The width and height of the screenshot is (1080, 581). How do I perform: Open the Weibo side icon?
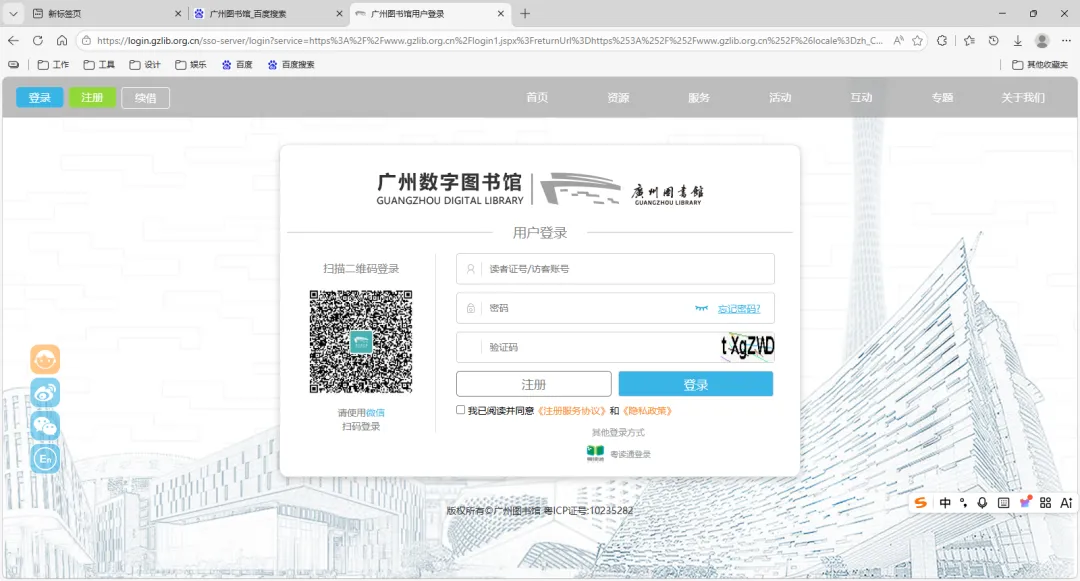pos(45,392)
